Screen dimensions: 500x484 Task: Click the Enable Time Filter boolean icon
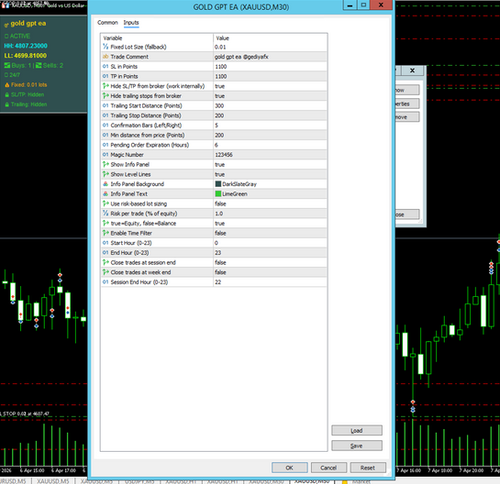(x=106, y=233)
